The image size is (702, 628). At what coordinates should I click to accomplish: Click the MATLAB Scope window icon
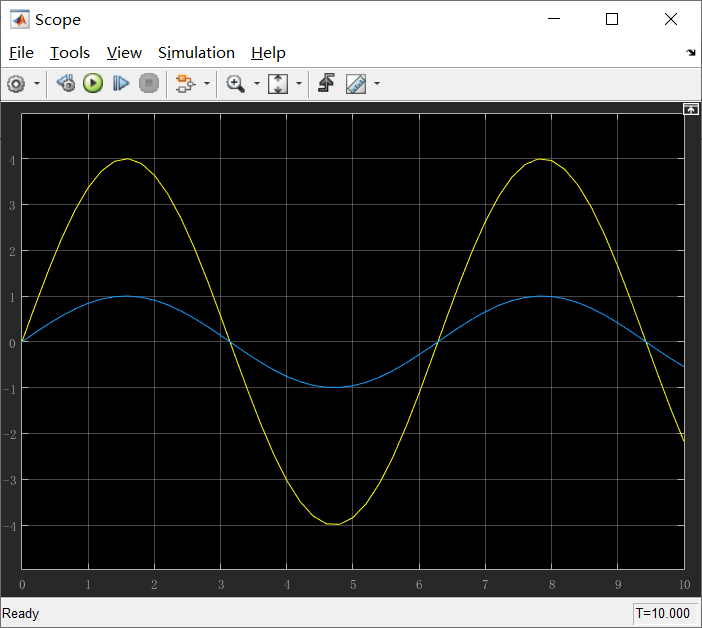coord(20,19)
